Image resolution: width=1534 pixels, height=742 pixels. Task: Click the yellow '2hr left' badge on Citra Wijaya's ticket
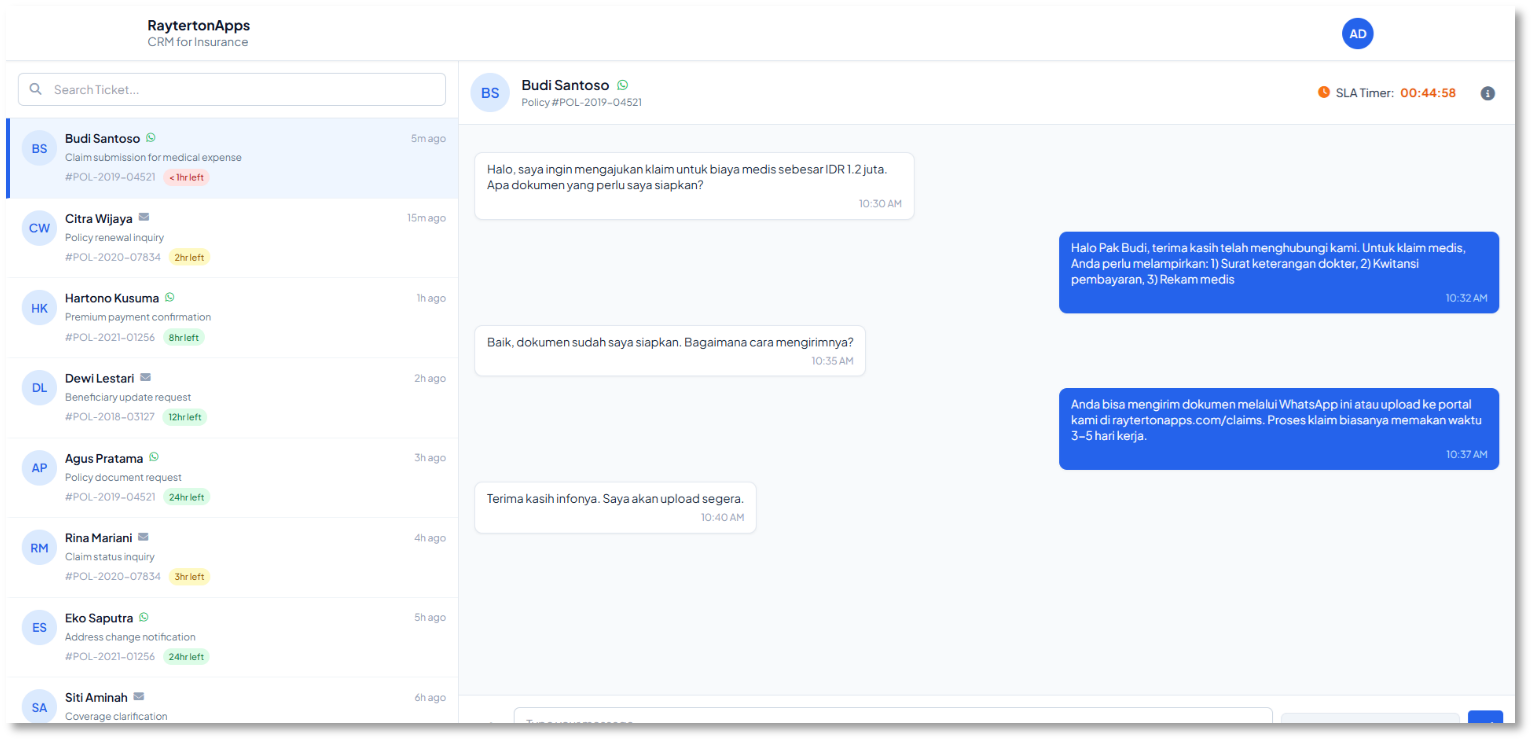[x=189, y=257]
